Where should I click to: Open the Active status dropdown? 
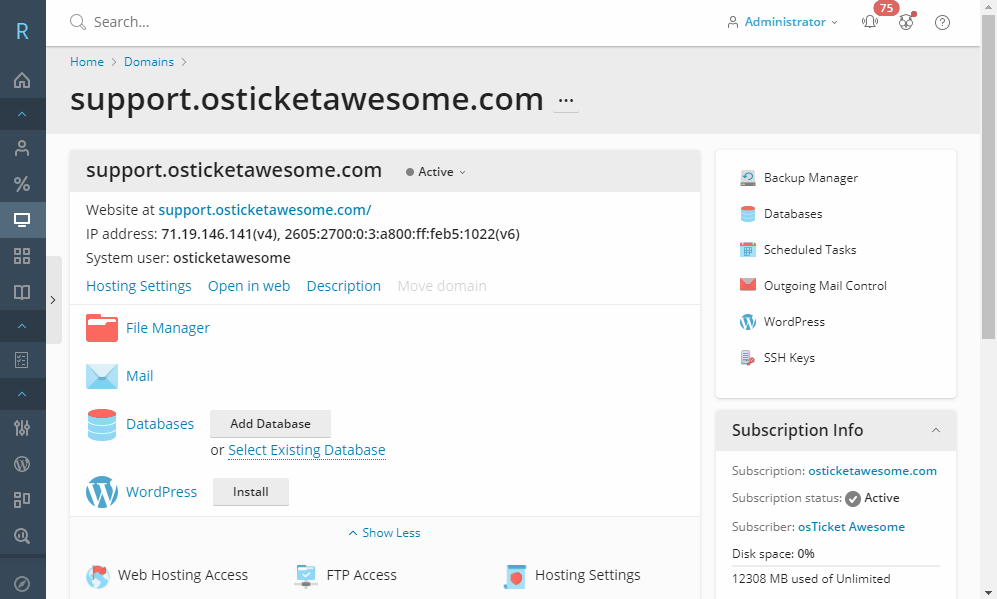[x=436, y=172]
